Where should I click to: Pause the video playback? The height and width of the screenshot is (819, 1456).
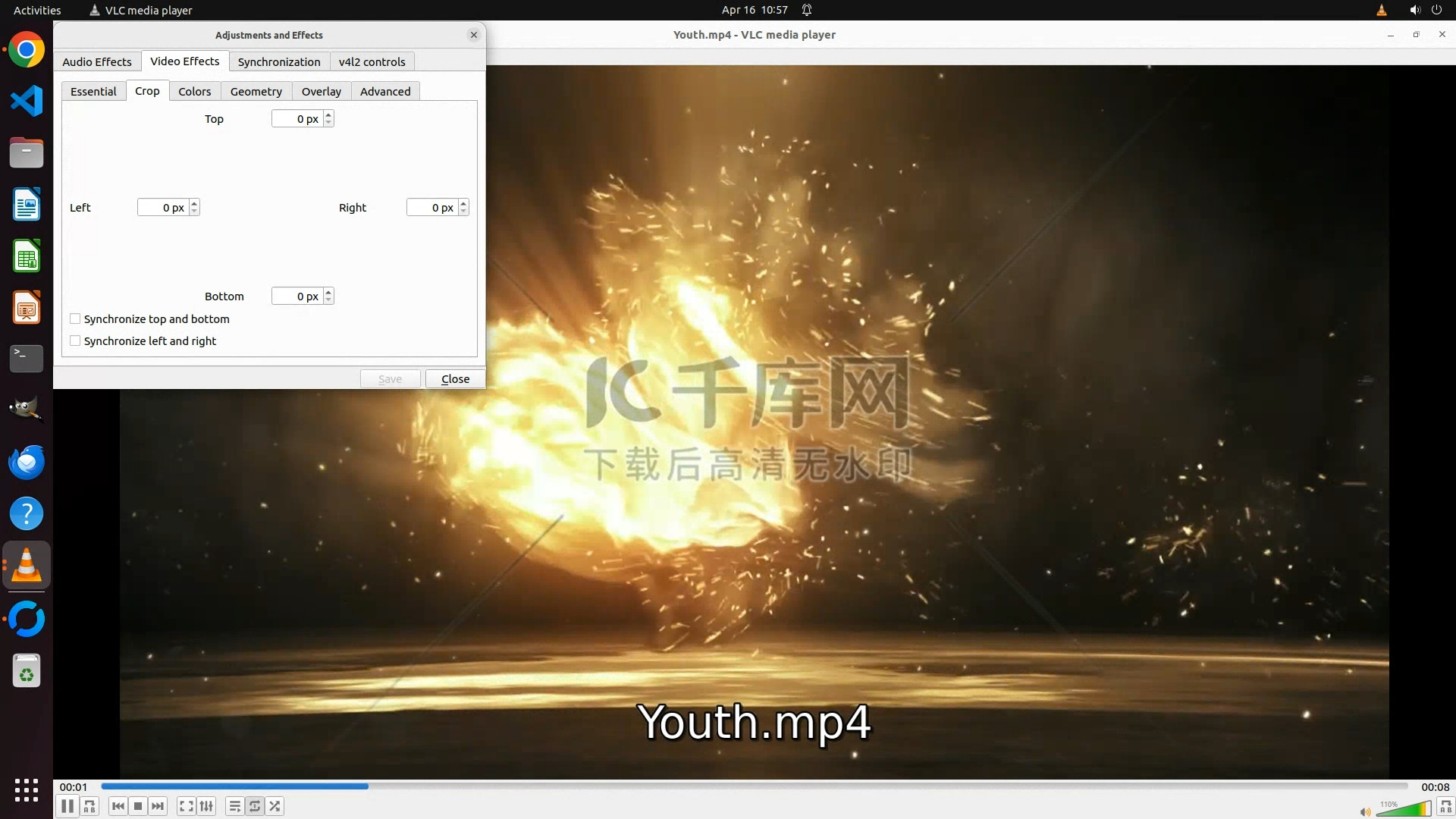pyautogui.click(x=67, y=806)
